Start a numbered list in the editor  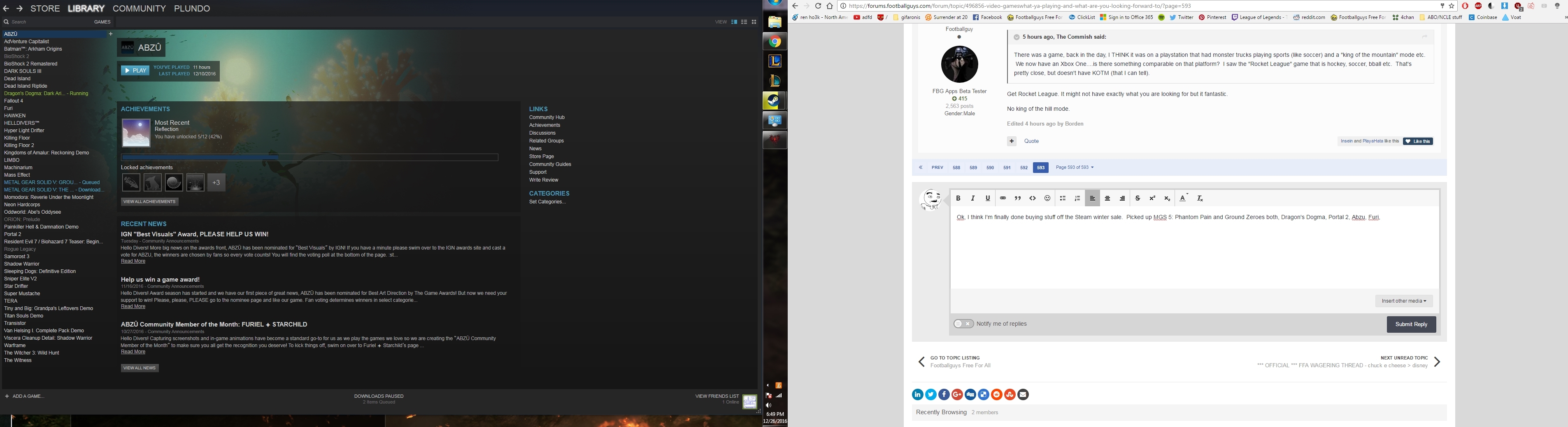(1077, 198)
